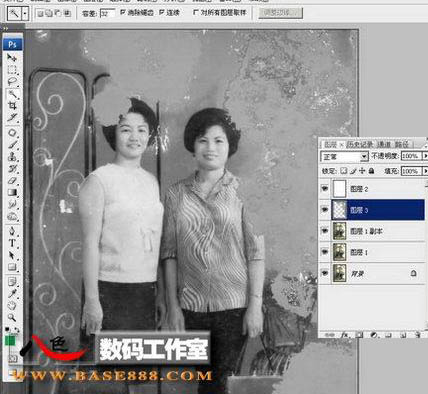Select the Dodge tool
428x394 pixels.
pos(12,216)
